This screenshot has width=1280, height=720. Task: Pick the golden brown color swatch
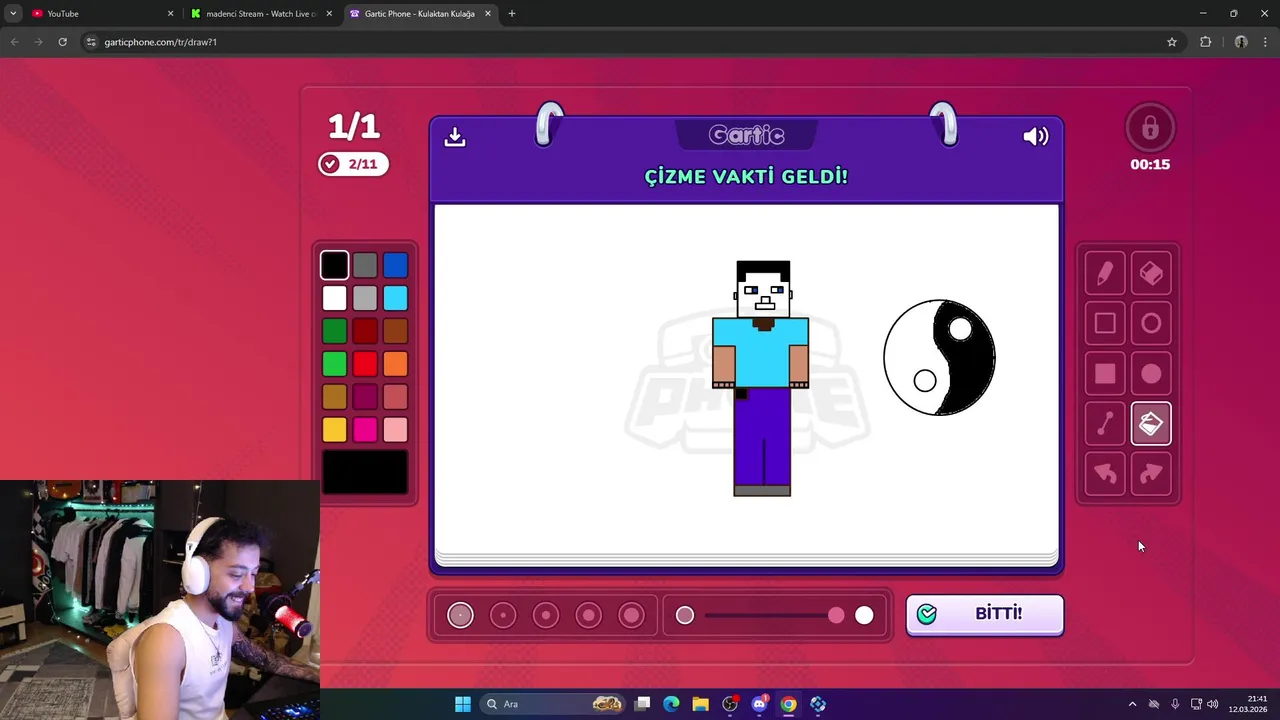point(335,397)
